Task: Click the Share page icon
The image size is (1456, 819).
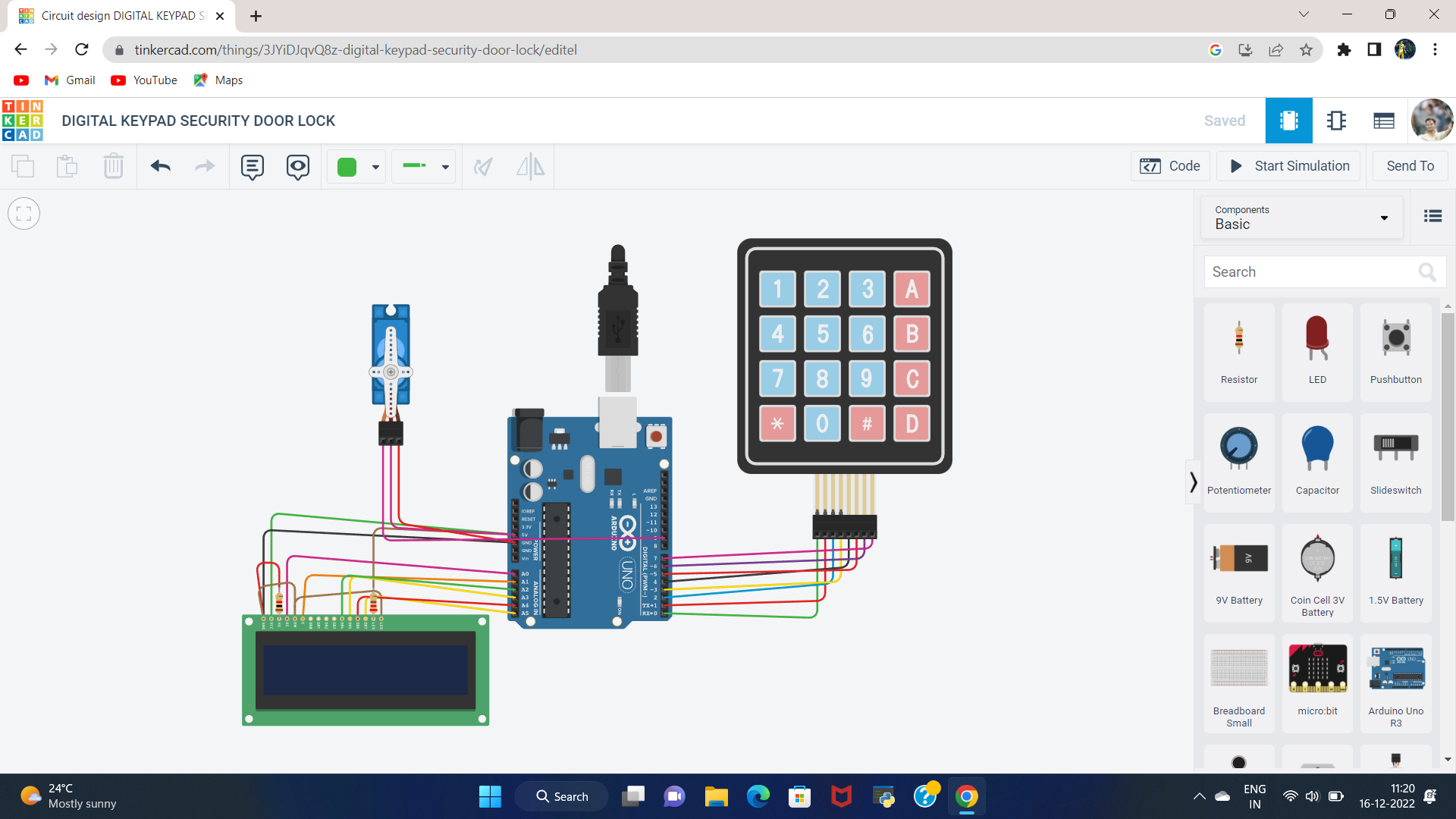Action: (1276, 50)
